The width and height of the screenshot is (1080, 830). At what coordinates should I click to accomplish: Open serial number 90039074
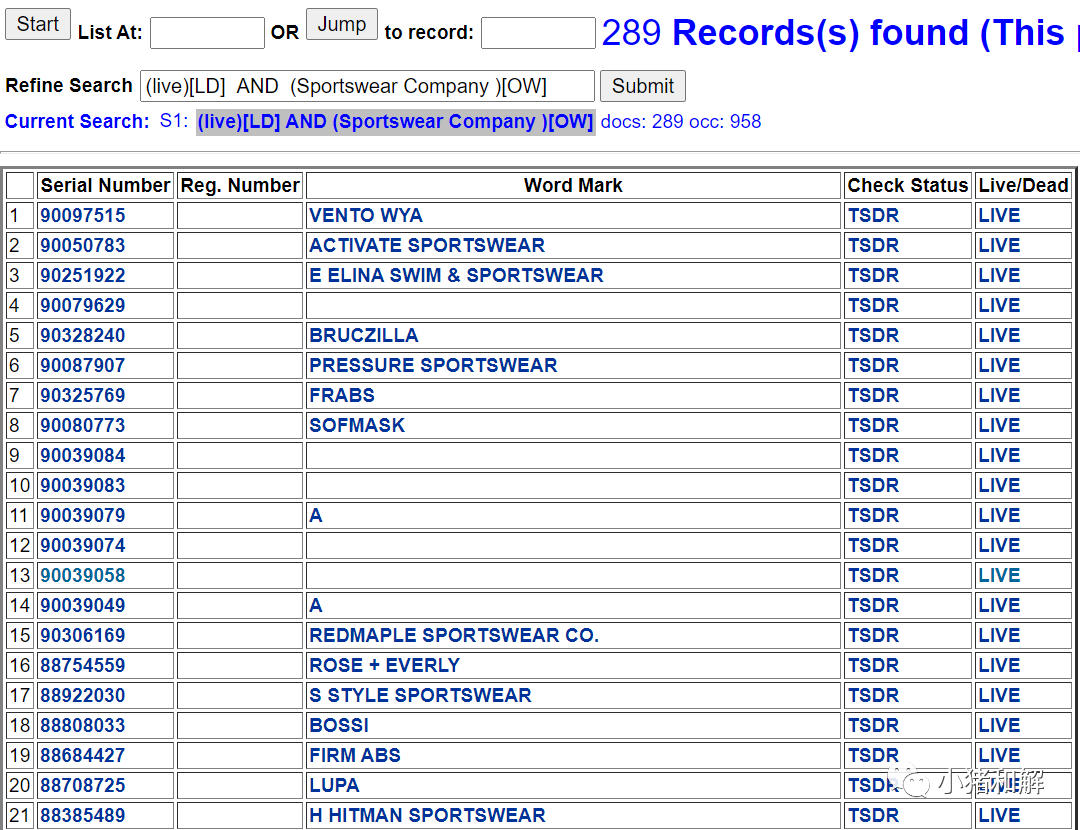point(83,546)
